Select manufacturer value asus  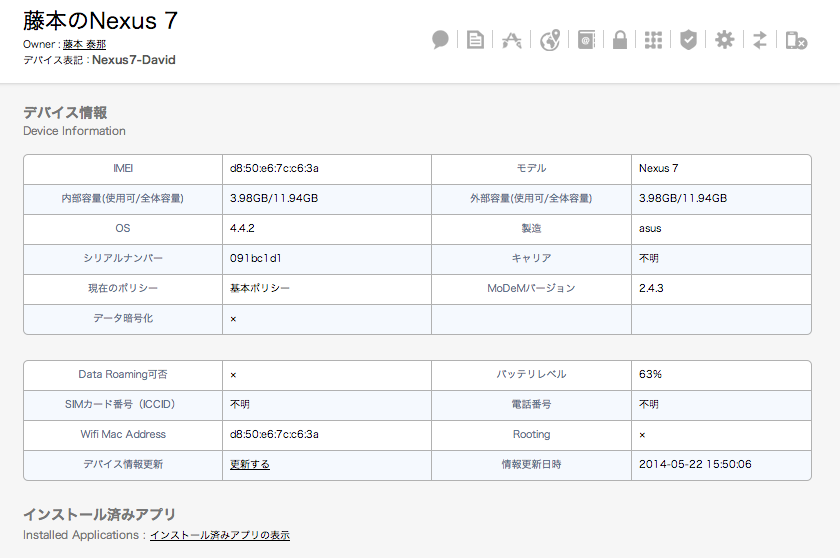[650, 228]
